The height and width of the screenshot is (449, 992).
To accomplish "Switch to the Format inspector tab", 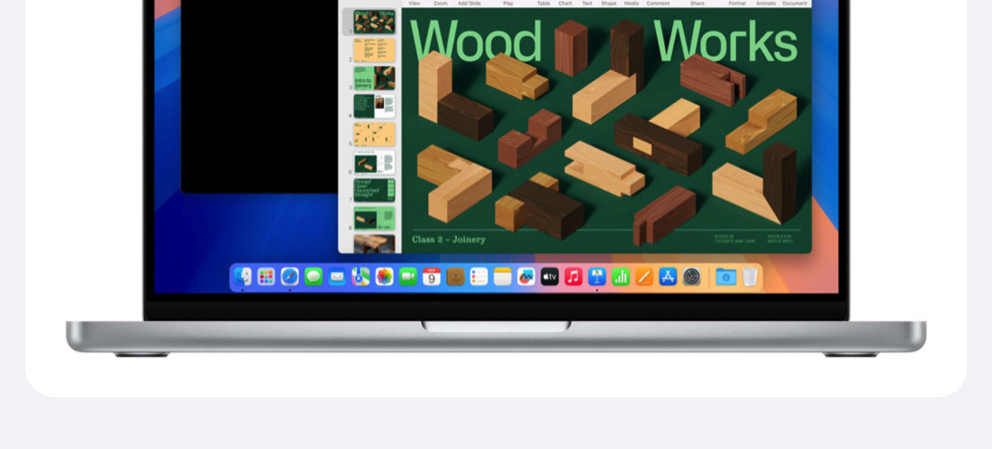I will pyautogui.click(x=737, y=4).
